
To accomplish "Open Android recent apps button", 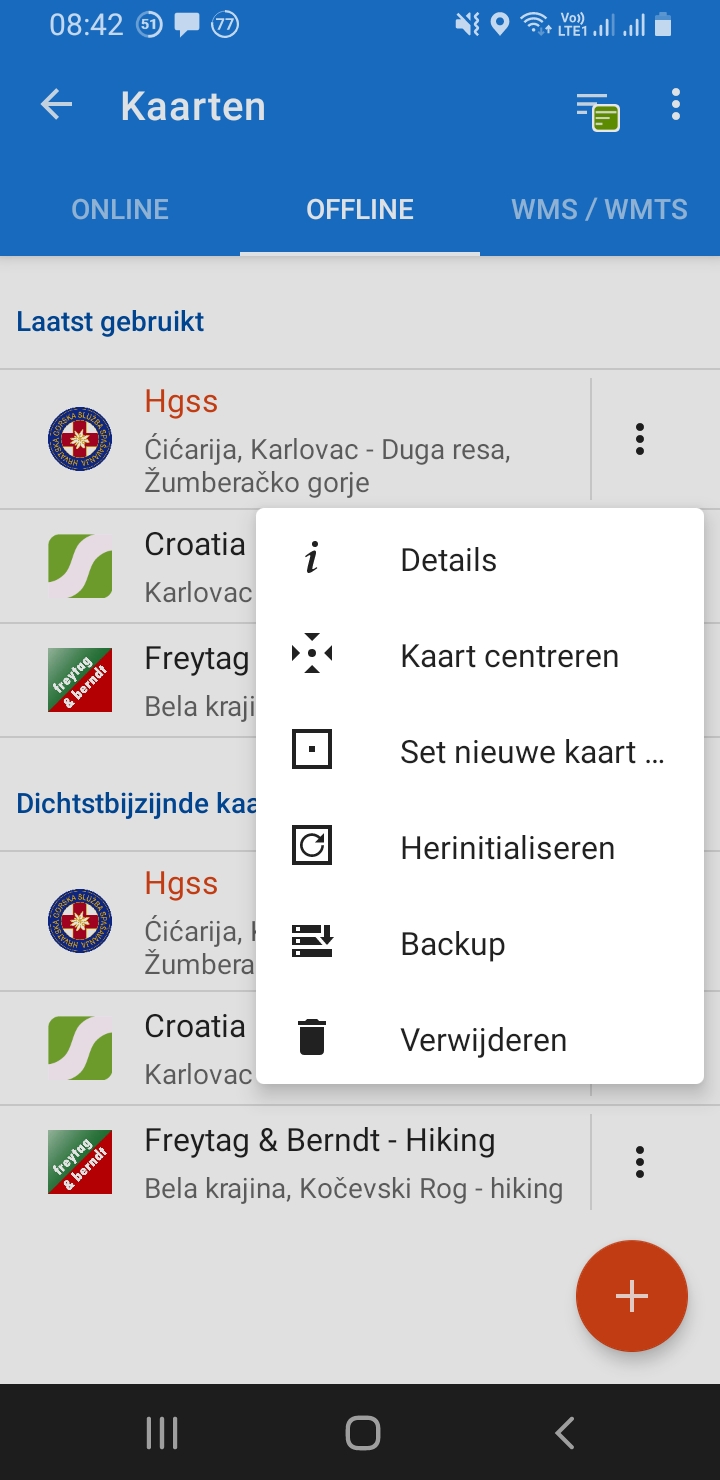I will [x=162, y=1433].
